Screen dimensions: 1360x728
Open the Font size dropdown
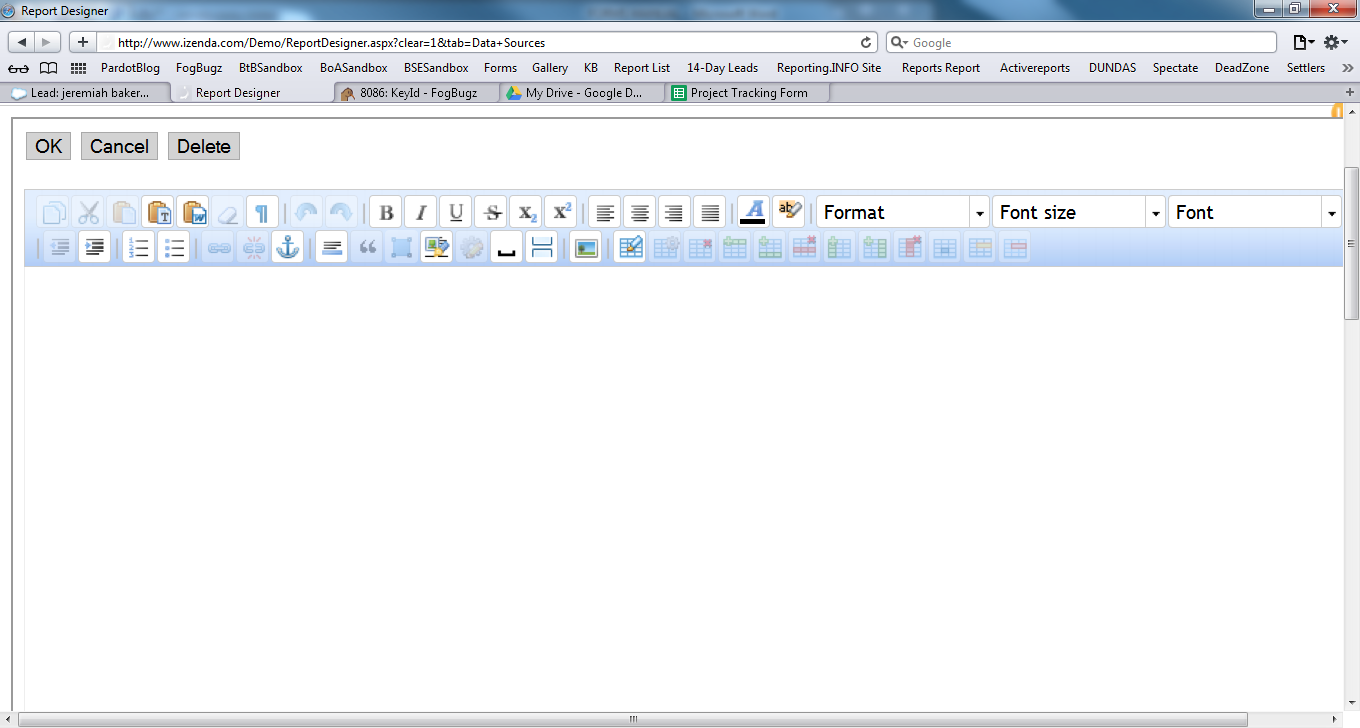[1079, 212]
